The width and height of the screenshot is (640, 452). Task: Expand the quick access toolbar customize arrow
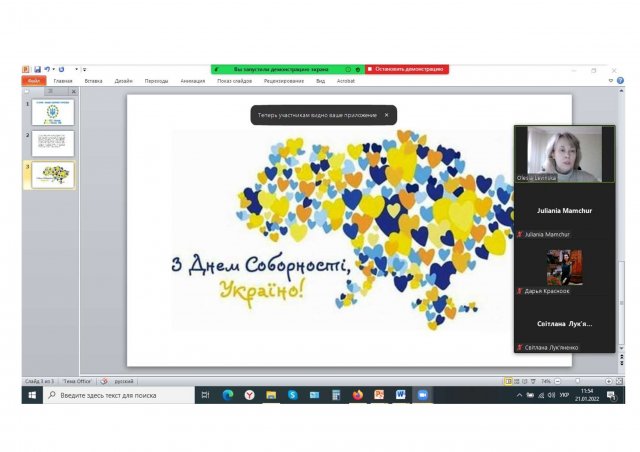[x=84, y=69]
